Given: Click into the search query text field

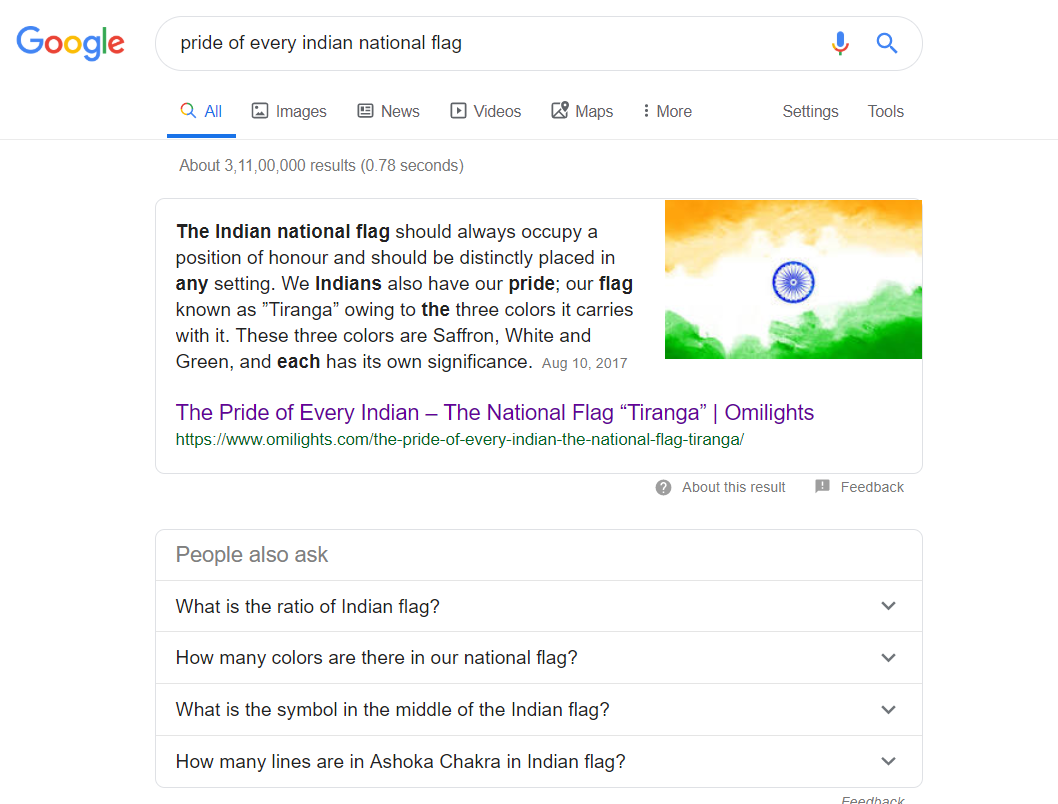Looking at the screenshot, I should 490,43.
